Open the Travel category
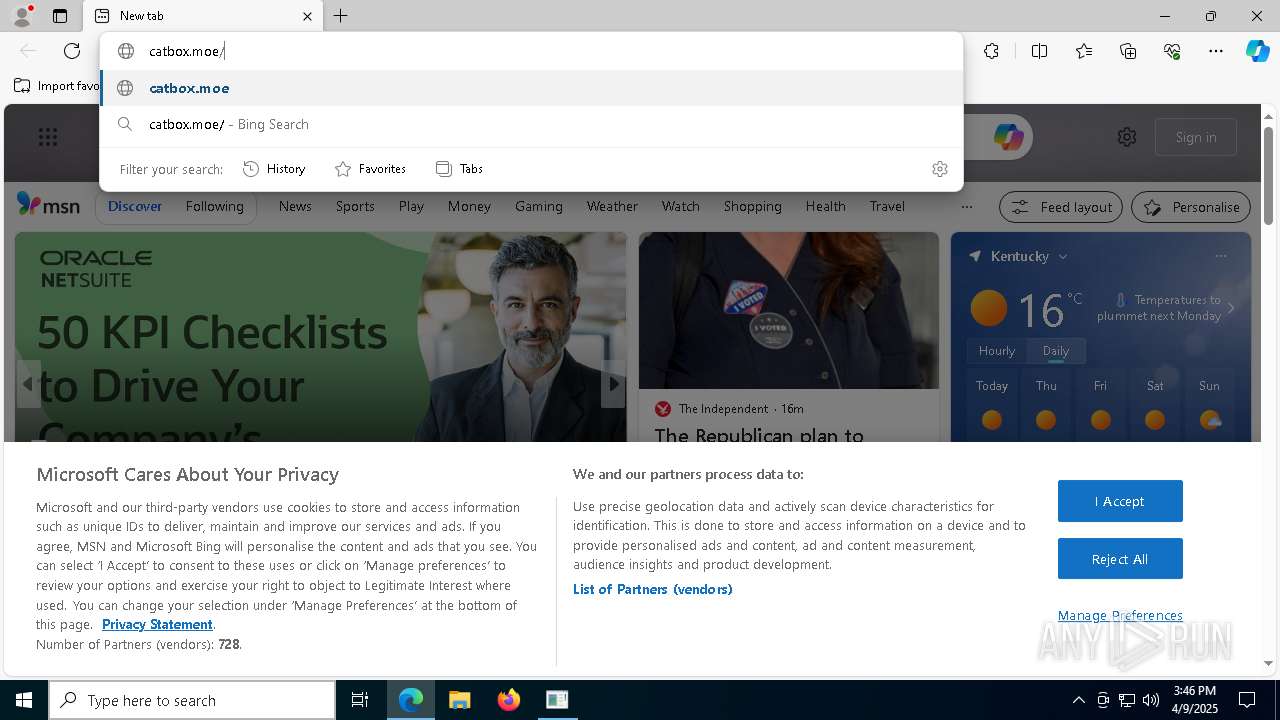 point(887,206)
